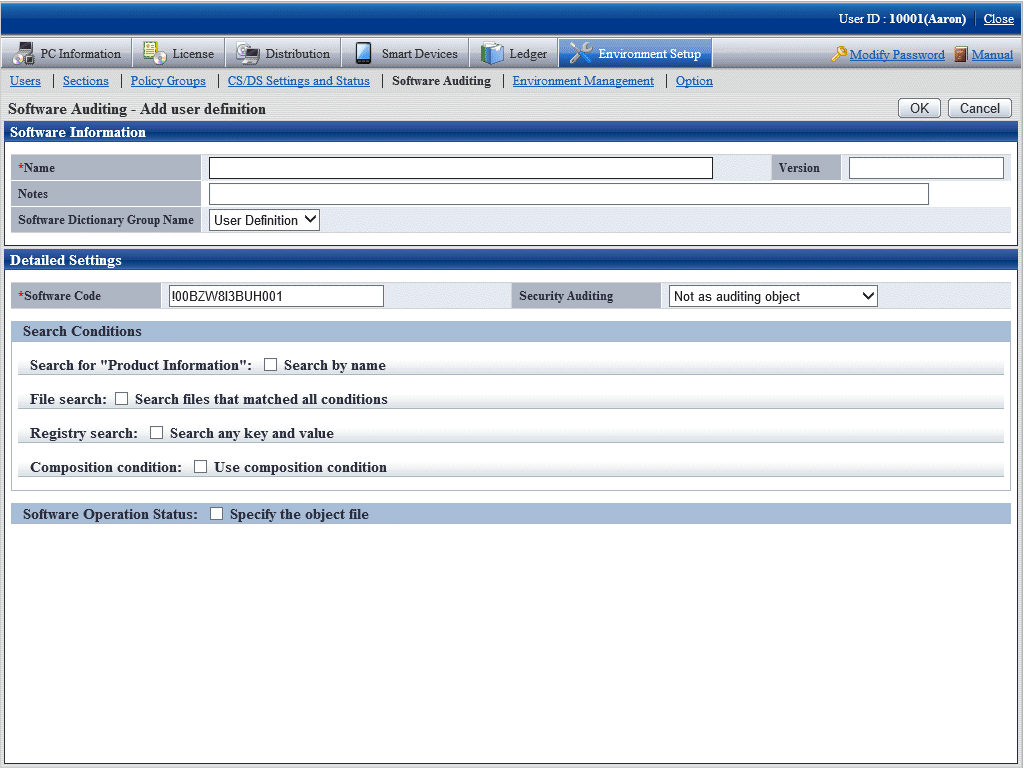Click the Modify Password key icon
The height and width of the screenshot is (768, 1024).
[x=839, y=54]
